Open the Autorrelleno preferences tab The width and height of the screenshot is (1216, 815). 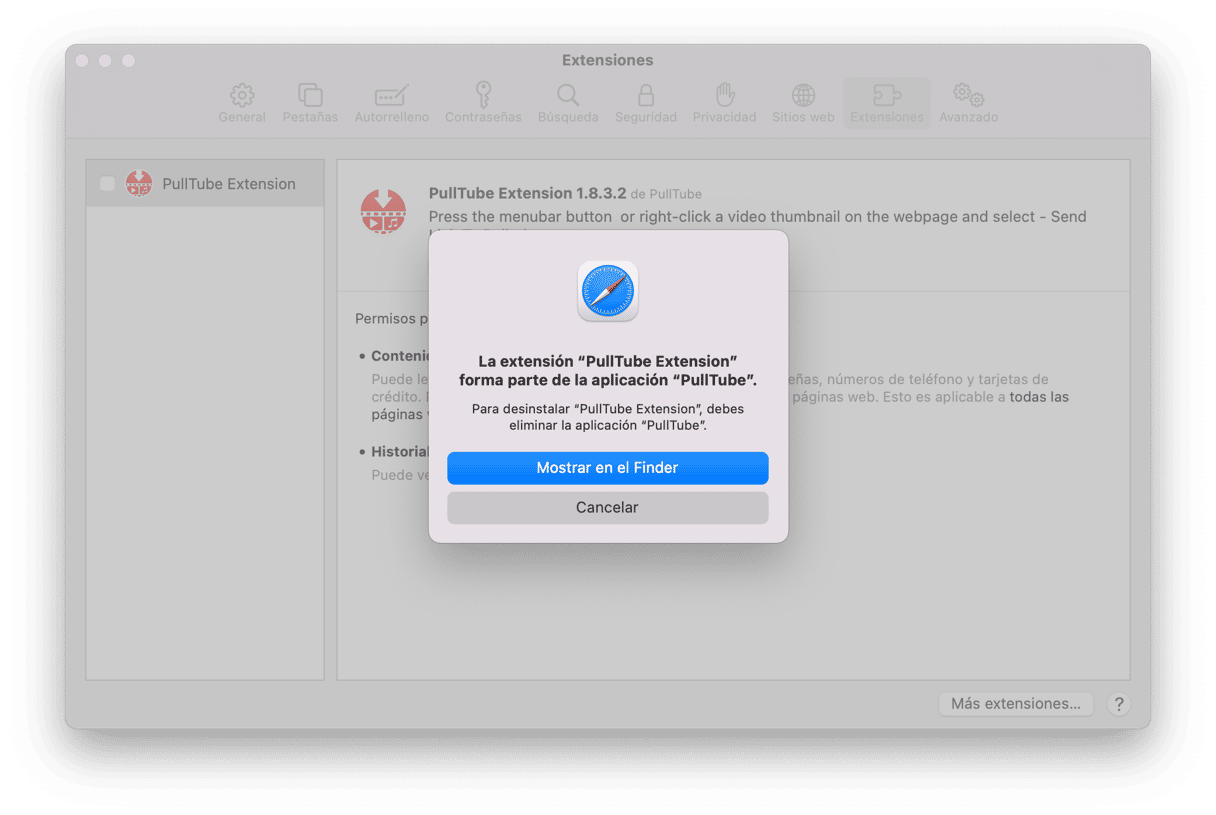click(x=391, y=104)
